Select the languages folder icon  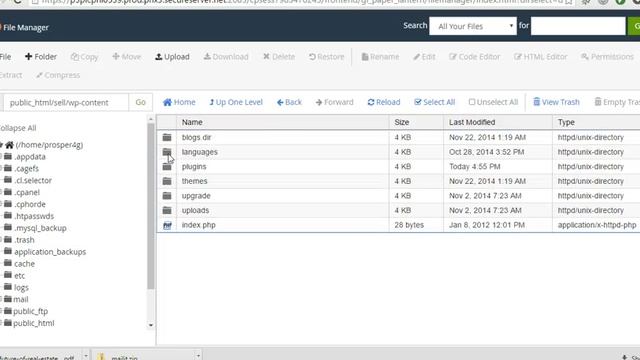click(167, 152)
